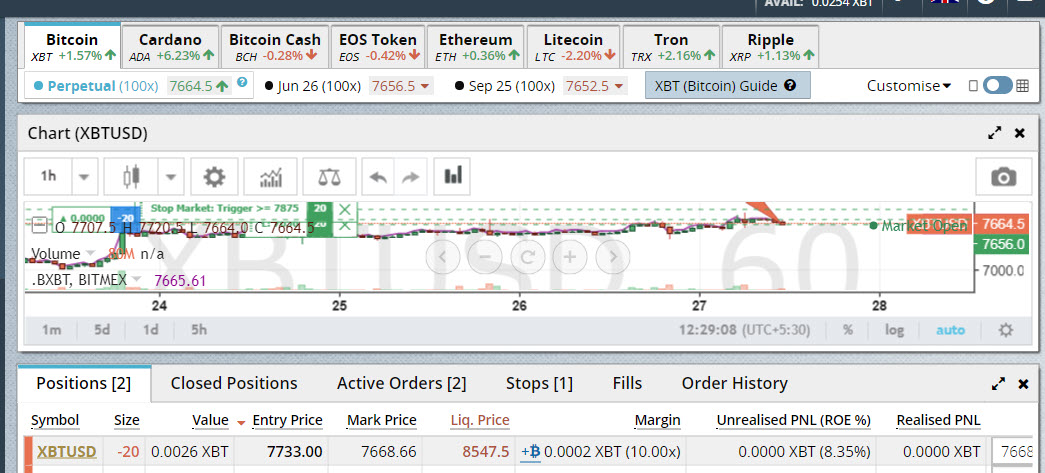Open the XBTUSD symbol link
This screenshot has height=473, width=1045.
[67, 452]
